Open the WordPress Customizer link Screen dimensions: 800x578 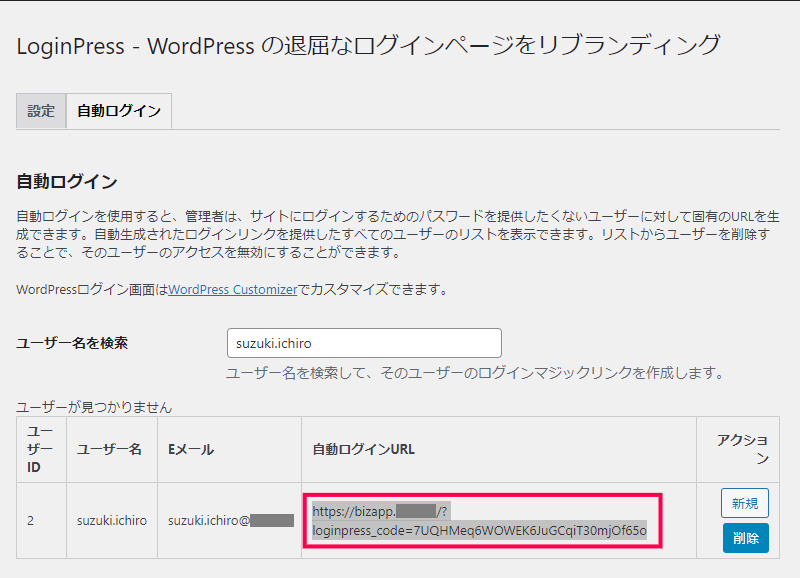[233, 290]
